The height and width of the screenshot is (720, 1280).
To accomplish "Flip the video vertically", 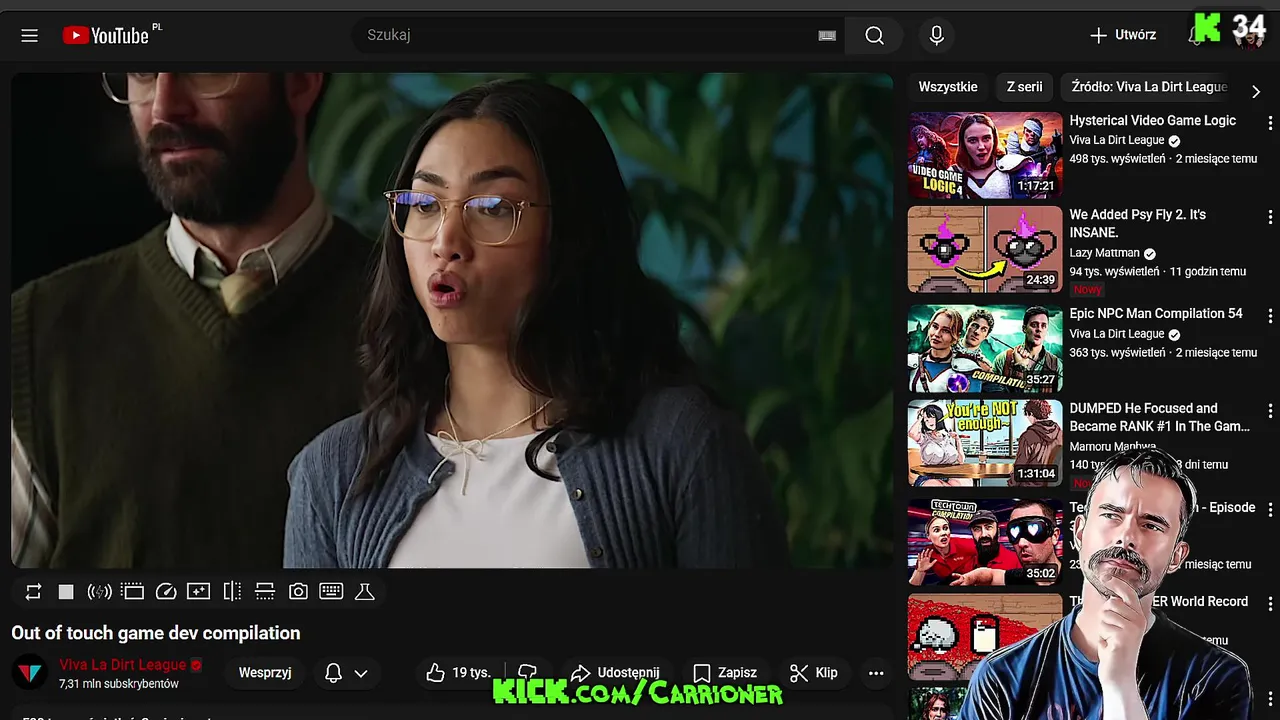I will pos(265,592).
